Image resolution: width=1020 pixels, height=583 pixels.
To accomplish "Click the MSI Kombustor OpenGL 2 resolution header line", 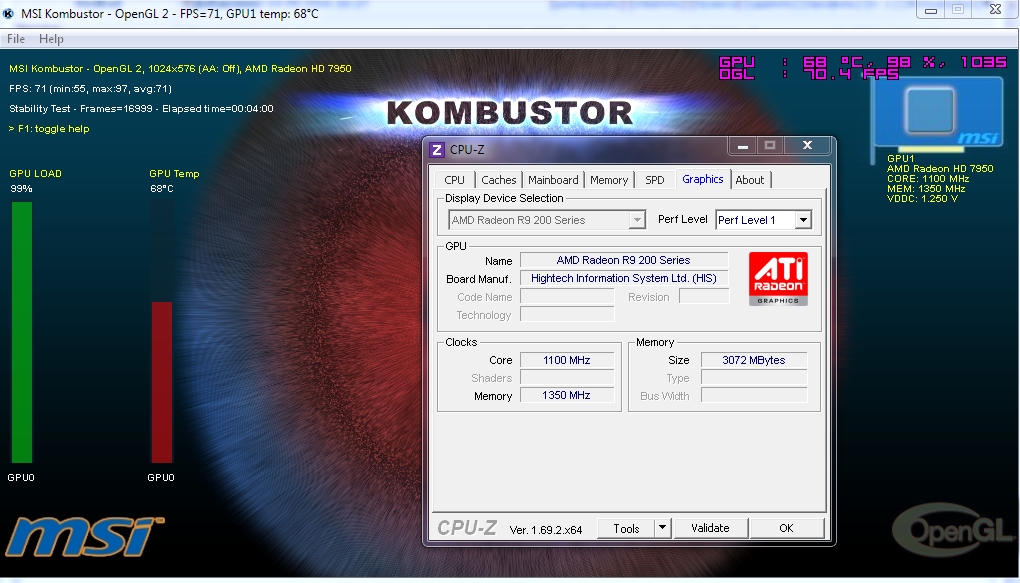I will pyautogui.click(x=180, y=68).
